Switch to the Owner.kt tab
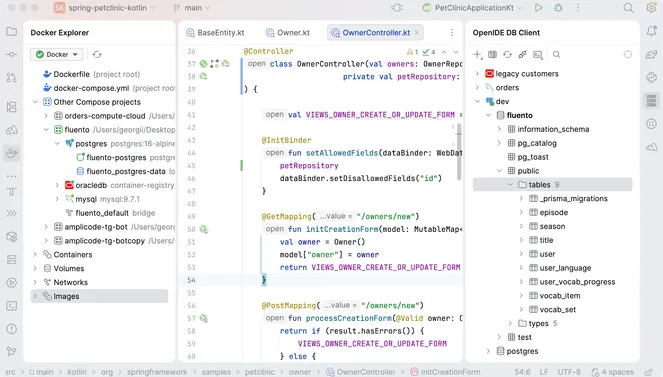The width and height of the screenshot is (663, 377). click(288, 33)
